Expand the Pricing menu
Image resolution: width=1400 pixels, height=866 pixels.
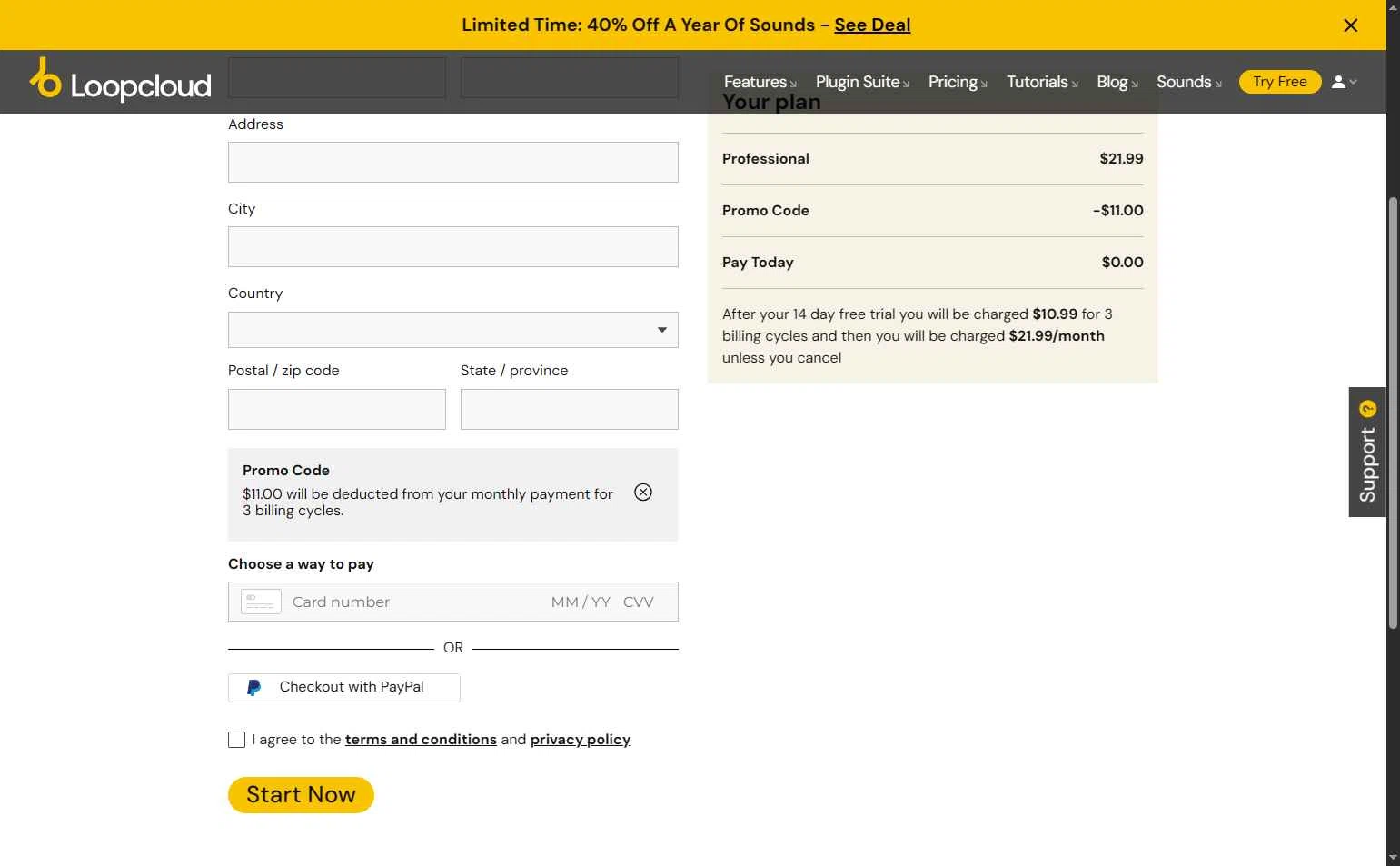point(958,82)
